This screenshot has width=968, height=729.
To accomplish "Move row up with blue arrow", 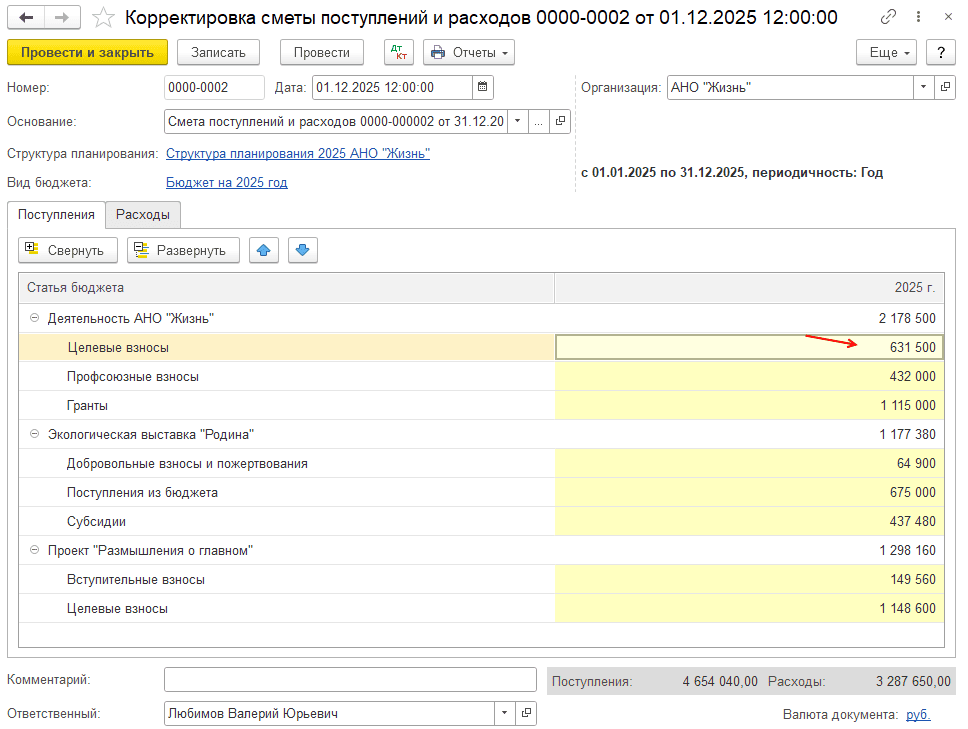I will click(263, 250).
